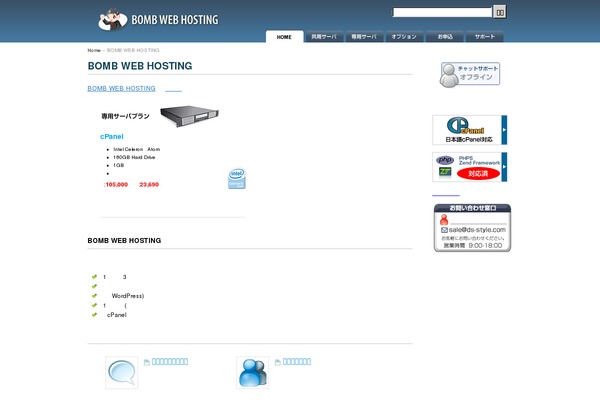Viewport: 600px width, 400px height.
Task: Click the red 対応済 badge
Action: tap(478, 174)
